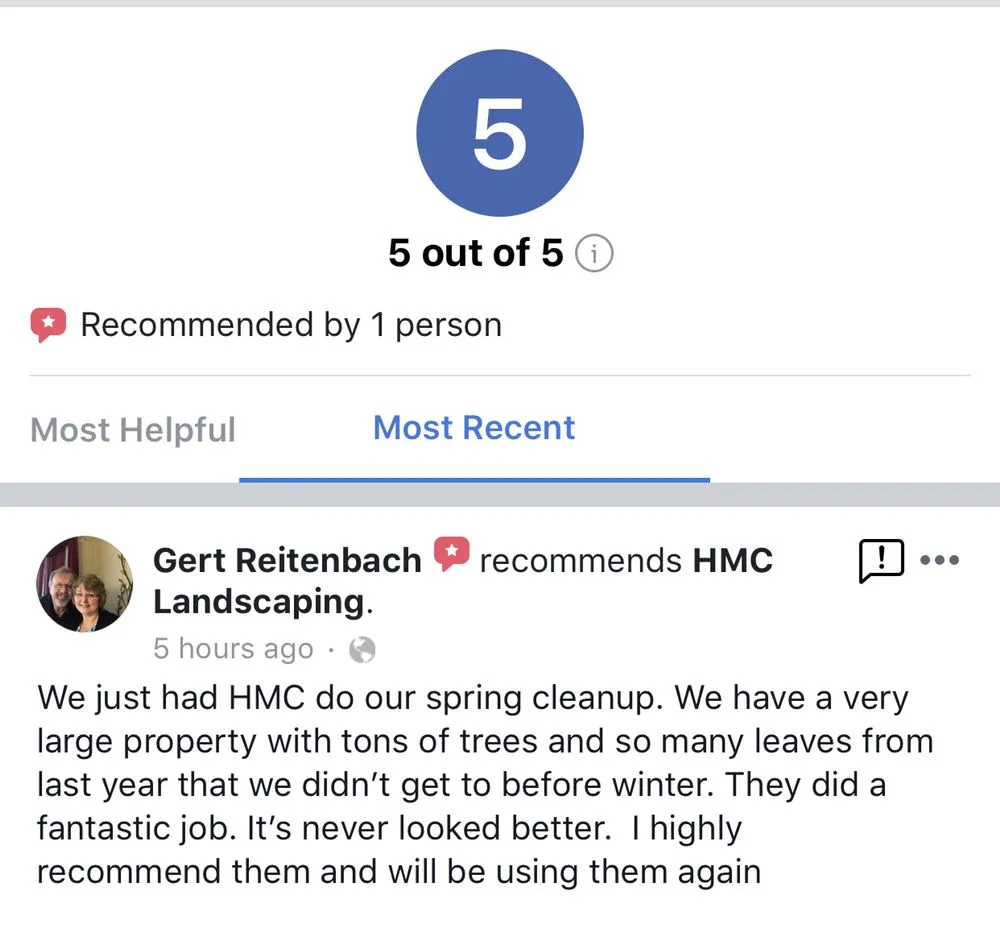The width and height of the screenshot is (1000, 928).
Task: Click the globe privacy icon on the review
Action: point(362,649)
